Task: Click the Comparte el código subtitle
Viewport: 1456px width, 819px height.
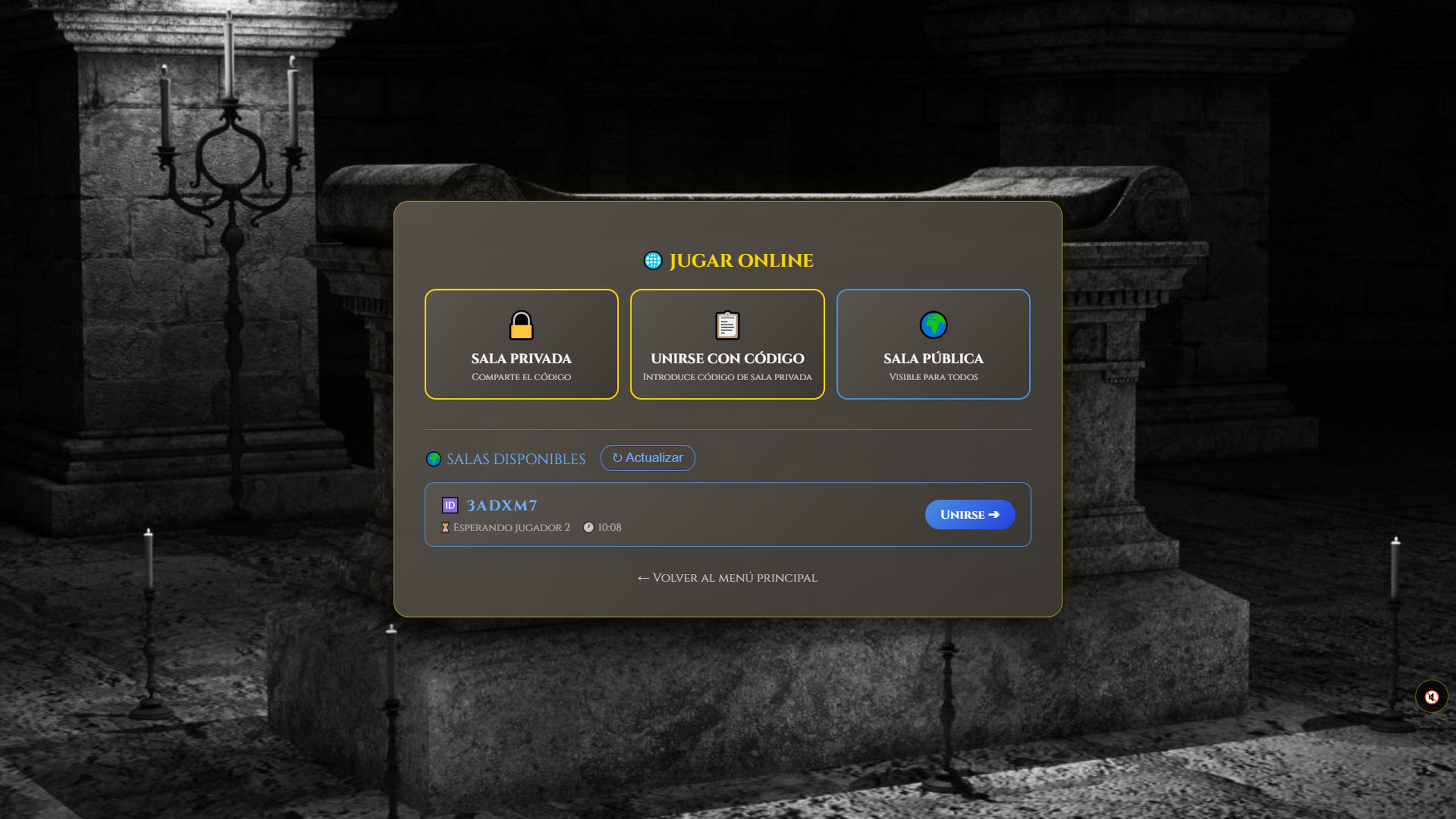Action: (x=521, y=377)
